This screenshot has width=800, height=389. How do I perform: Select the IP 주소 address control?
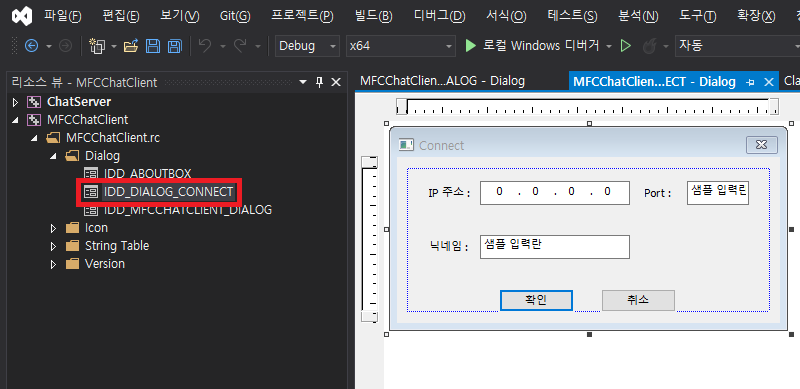555,192
